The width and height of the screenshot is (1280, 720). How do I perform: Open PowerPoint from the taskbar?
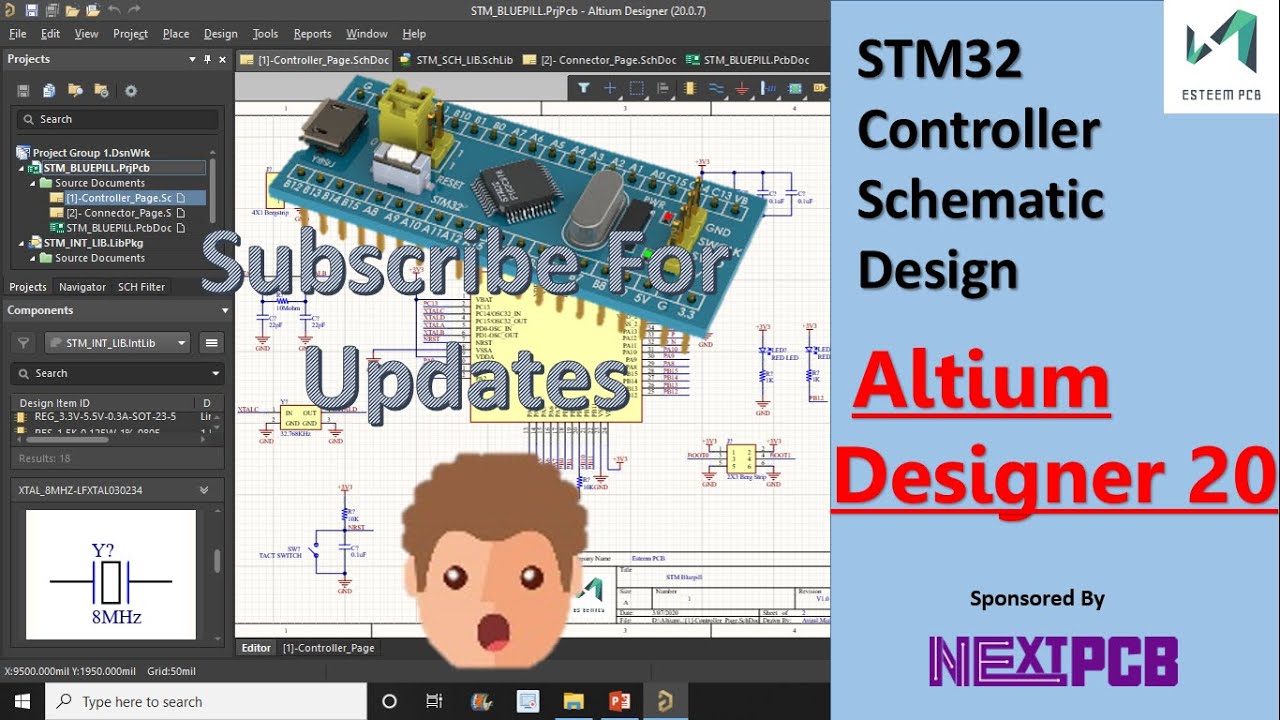[x=618, y=701]
